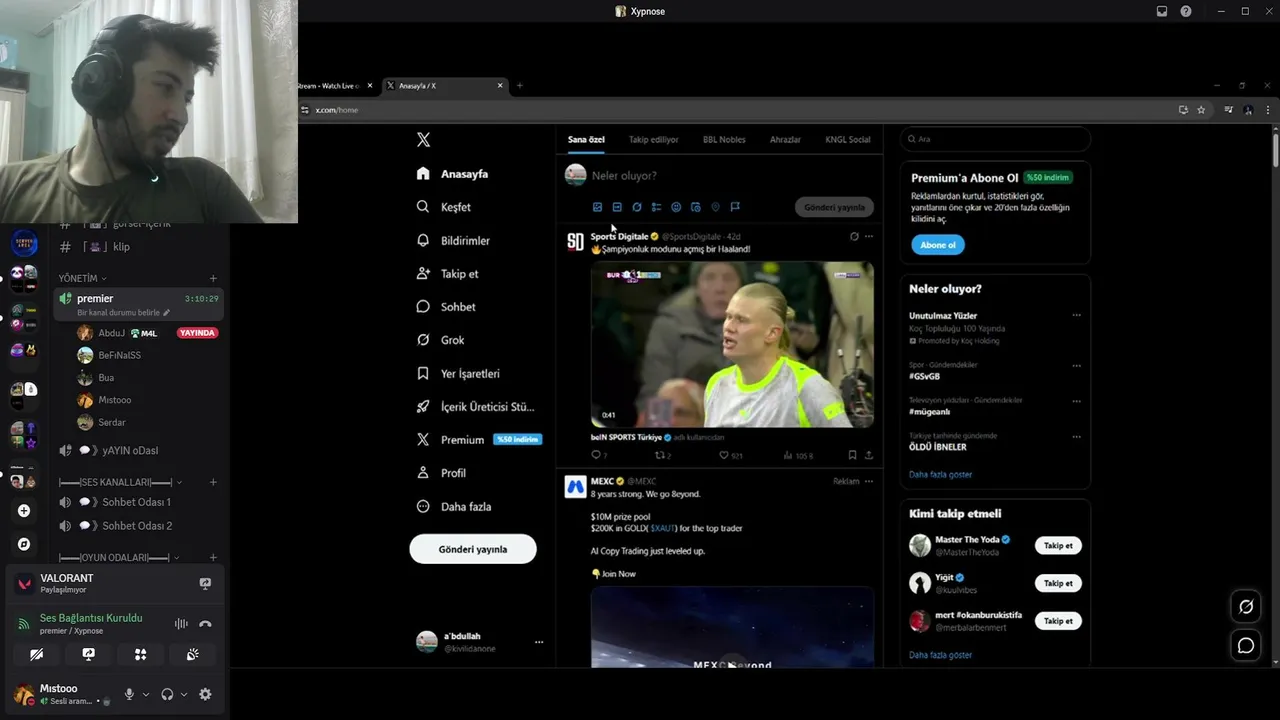Expand microphone input options arrow
This screenshot has height=720, width=1280.
[146, 694]
